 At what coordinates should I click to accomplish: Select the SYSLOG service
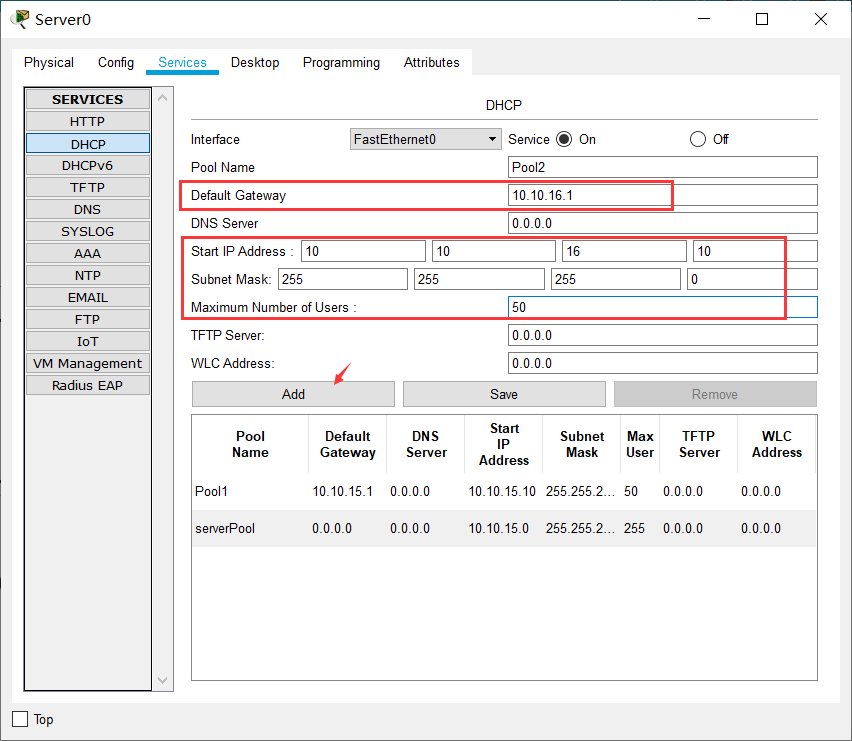(x=87, y=231)
